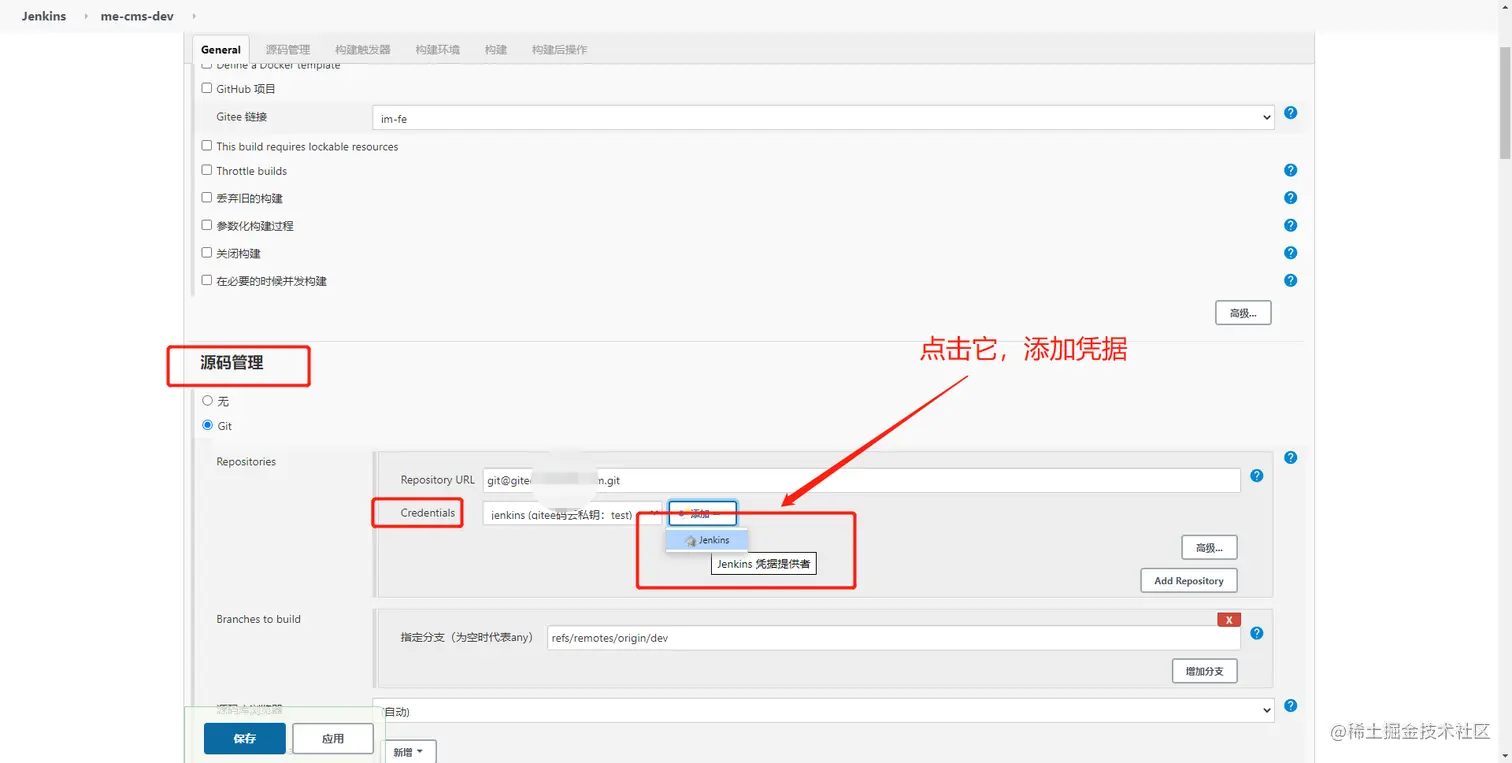Screen dimensions: 1512x763
Task: Click 高级... button in Repositories box
Action: pyautogui.click(x=1209, y=547)
